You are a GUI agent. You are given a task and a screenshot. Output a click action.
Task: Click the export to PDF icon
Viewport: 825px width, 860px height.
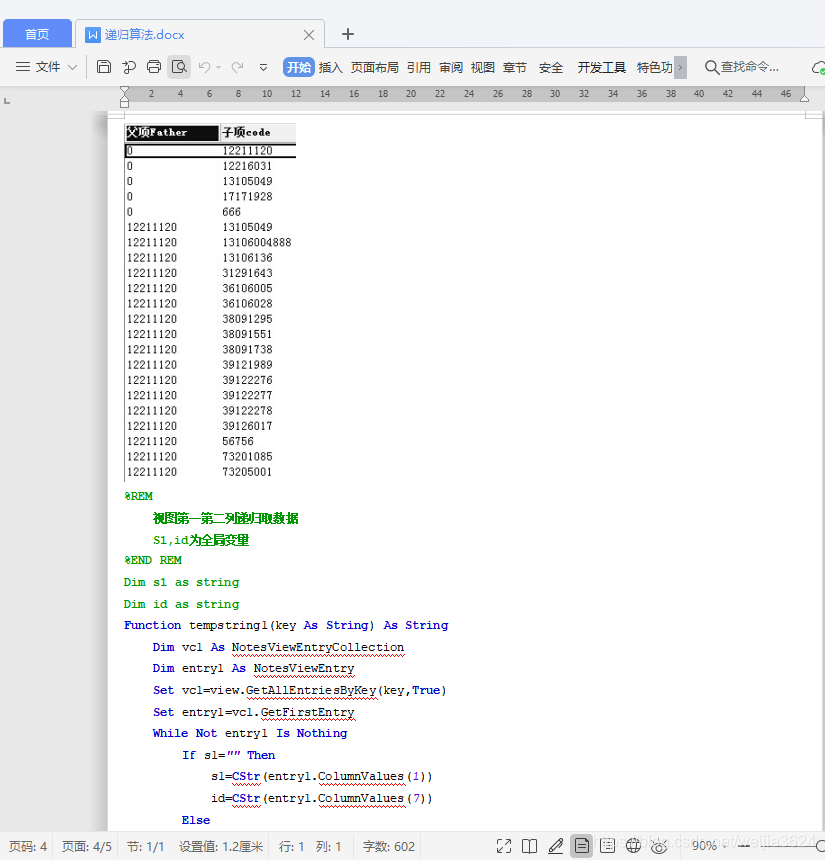129,67
